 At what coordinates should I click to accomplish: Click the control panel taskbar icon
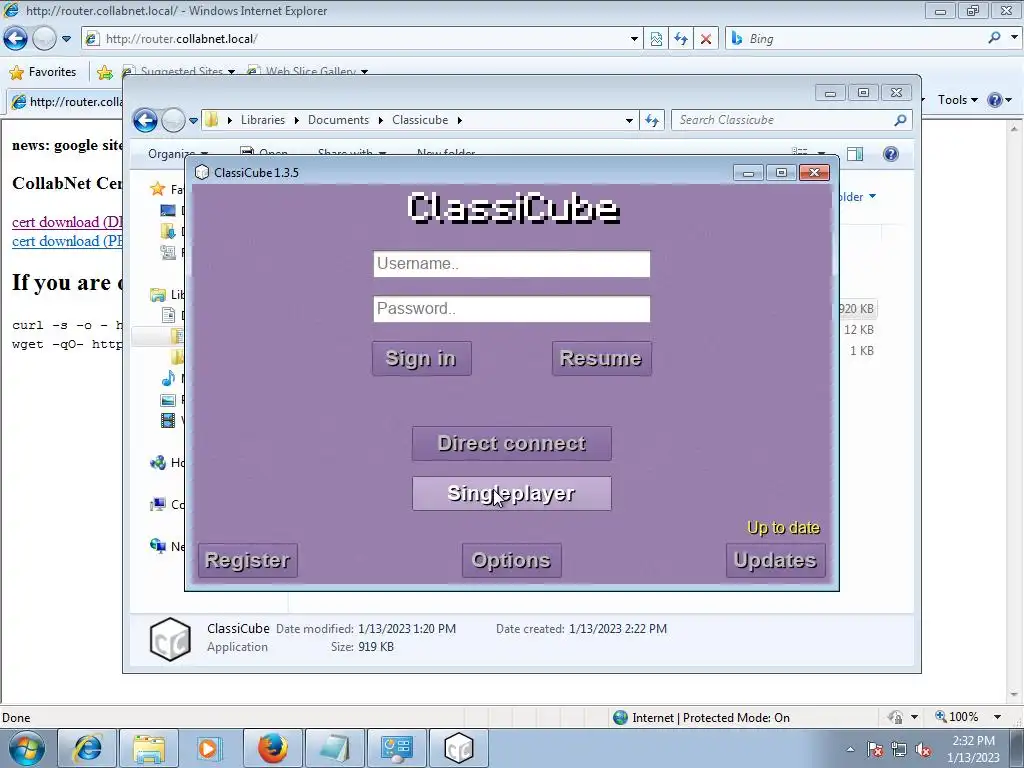pos(396,748)
